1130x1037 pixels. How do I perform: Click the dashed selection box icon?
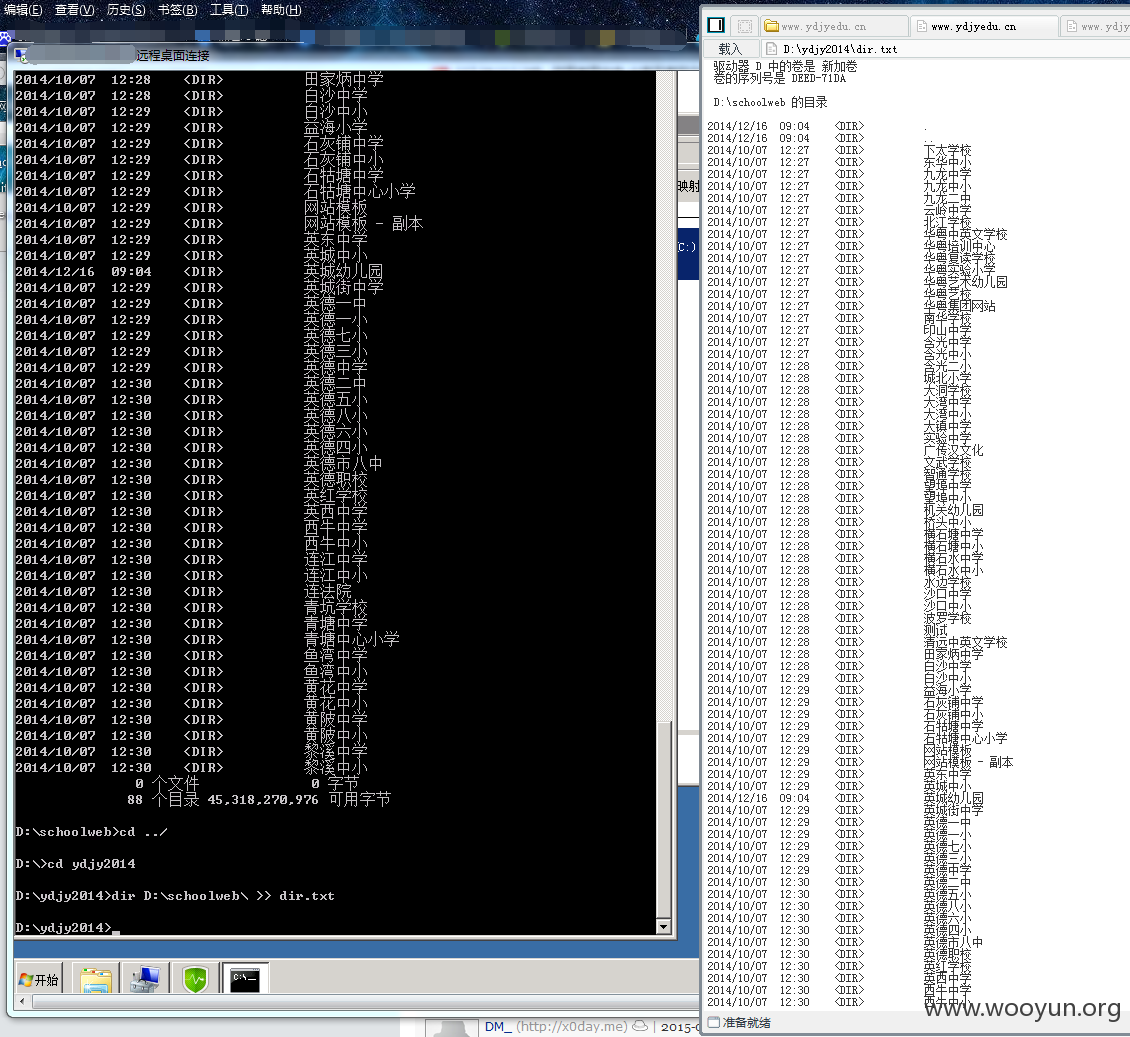(744, 26)
